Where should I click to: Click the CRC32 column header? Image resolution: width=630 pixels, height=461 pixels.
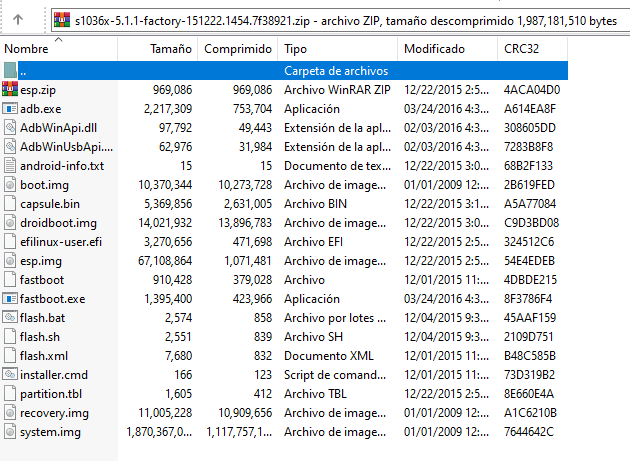(x=524, y=49)
